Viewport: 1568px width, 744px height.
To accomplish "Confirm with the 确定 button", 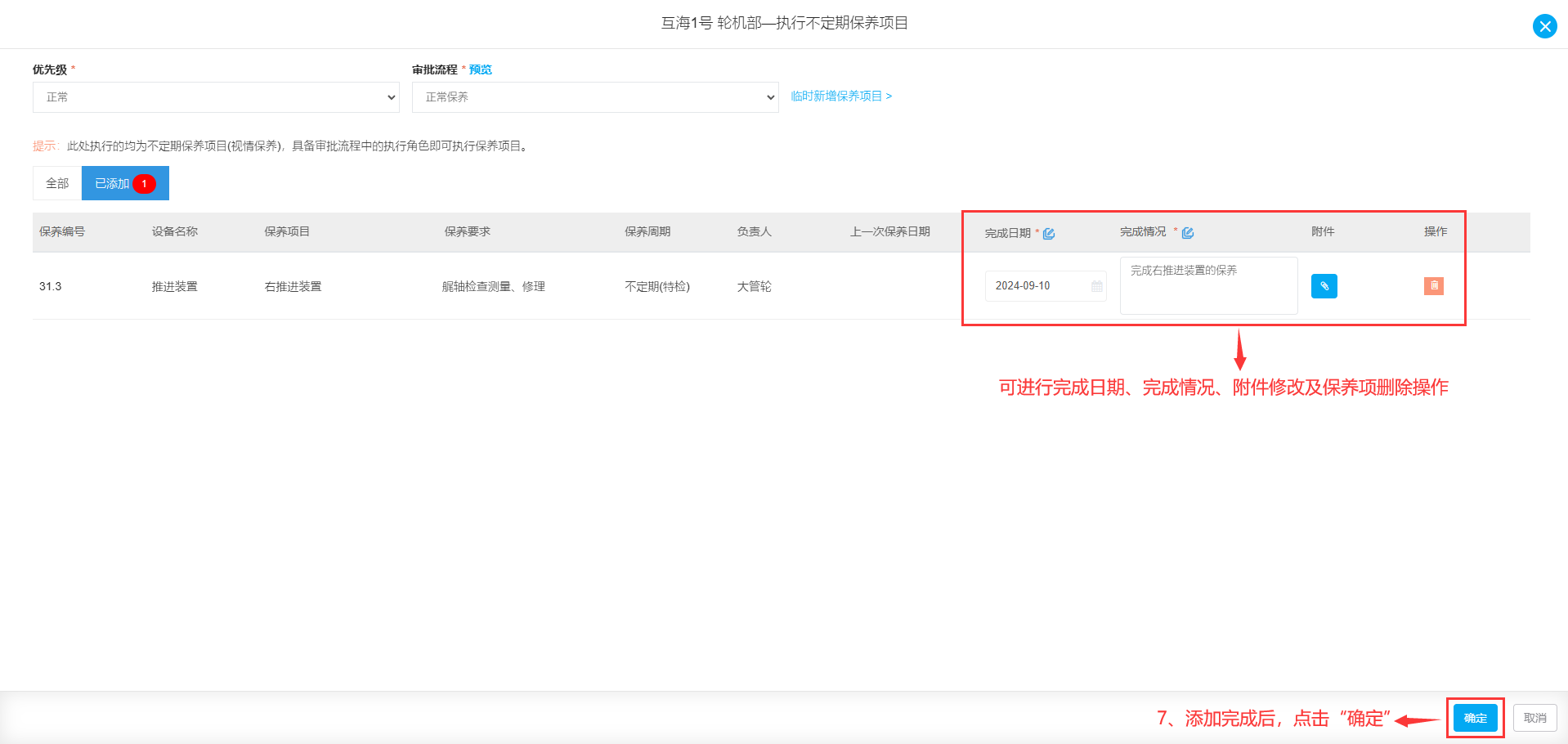I will pos(1476,718).
